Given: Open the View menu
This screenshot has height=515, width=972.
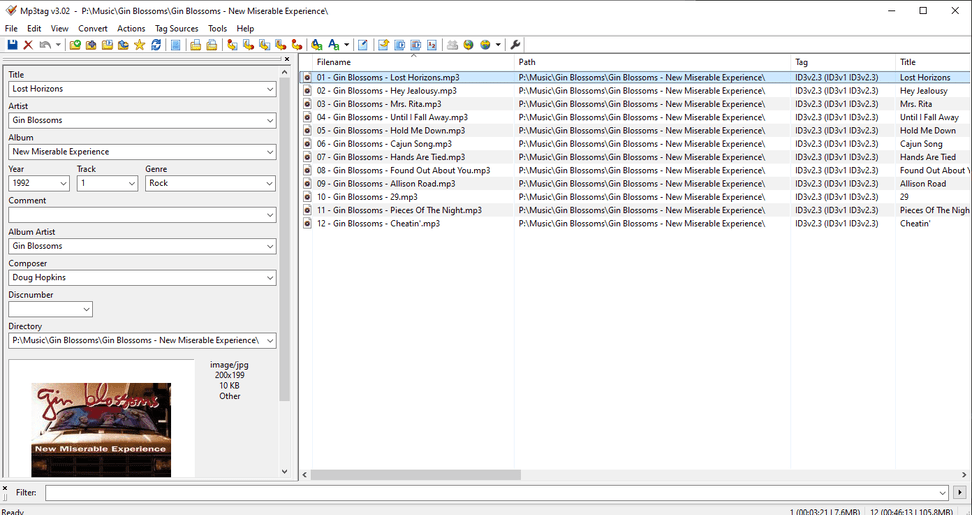Looking at the screenshot, I should 60,29.
